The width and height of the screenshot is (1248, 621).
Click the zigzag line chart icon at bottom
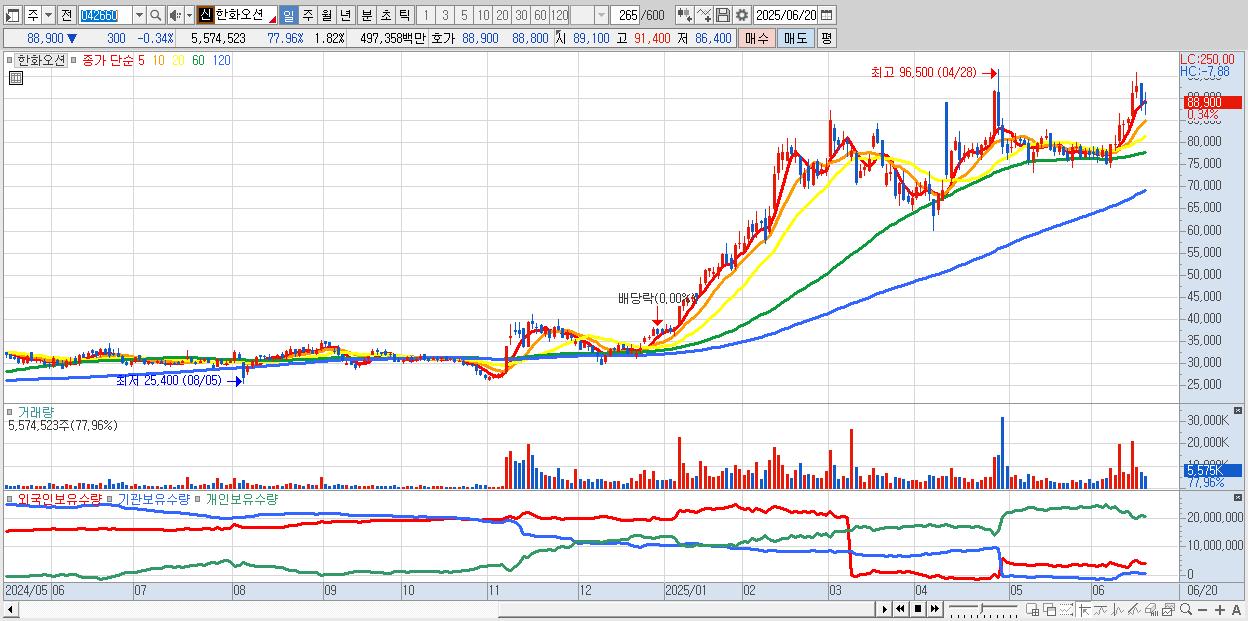[1117, 609]
